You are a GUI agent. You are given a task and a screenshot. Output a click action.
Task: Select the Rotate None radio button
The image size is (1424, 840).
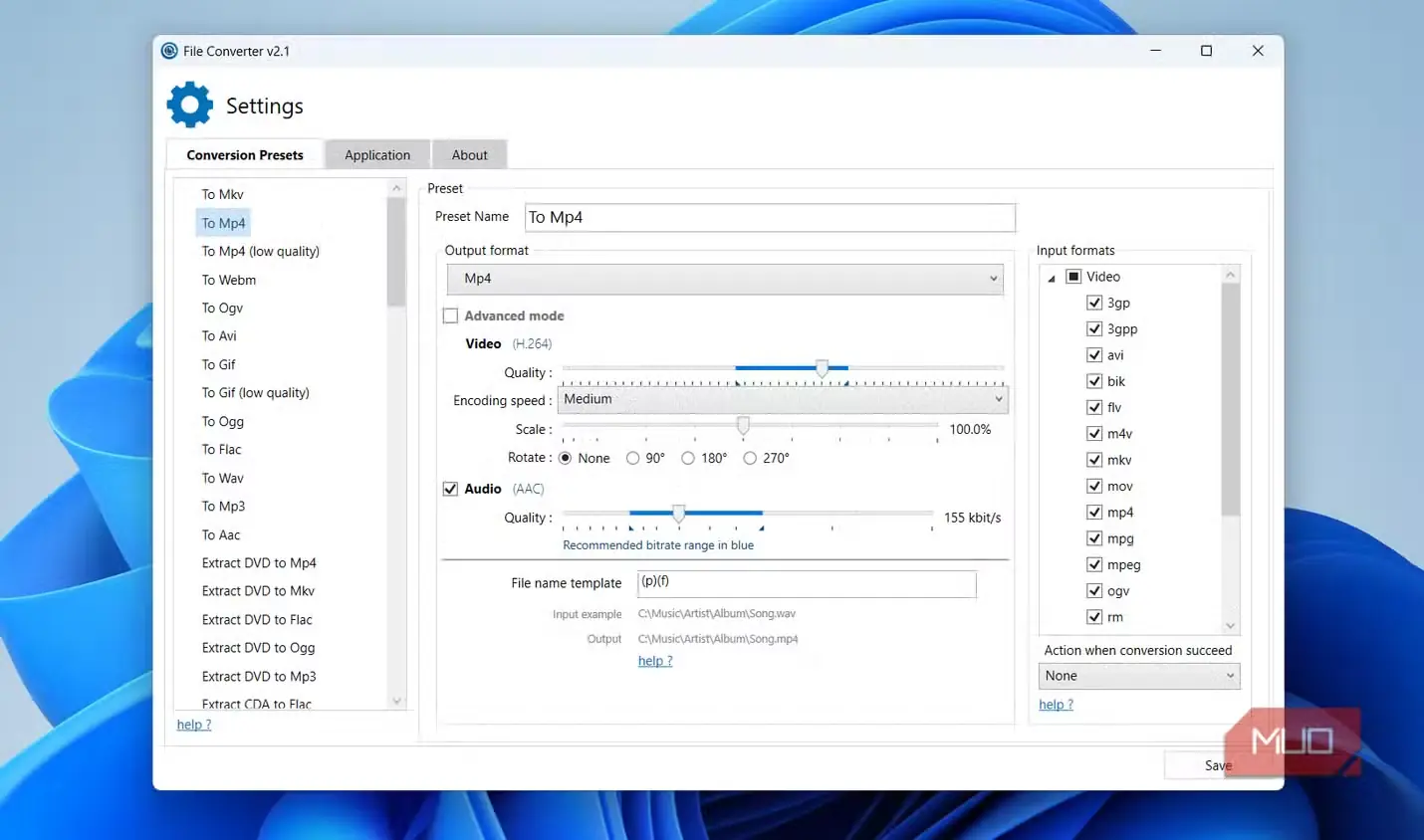coord(565,458)
